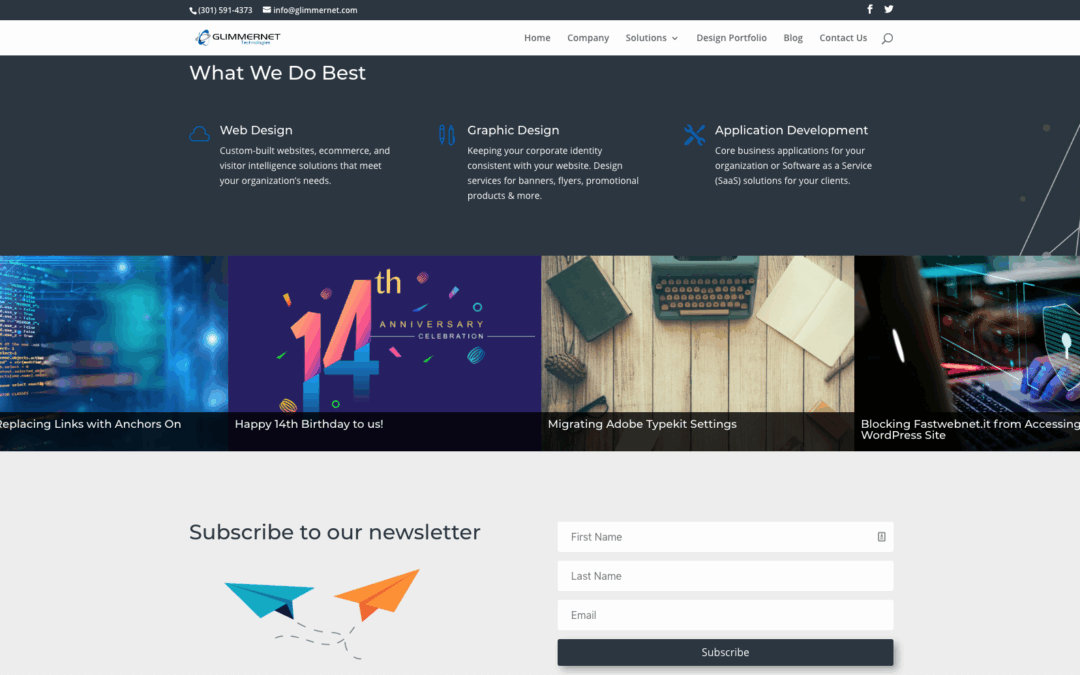This screenshot has width=1080, height=675.
Task: Open the Happy 14th Birthday post thumbnail
Action: click(384, 353)
